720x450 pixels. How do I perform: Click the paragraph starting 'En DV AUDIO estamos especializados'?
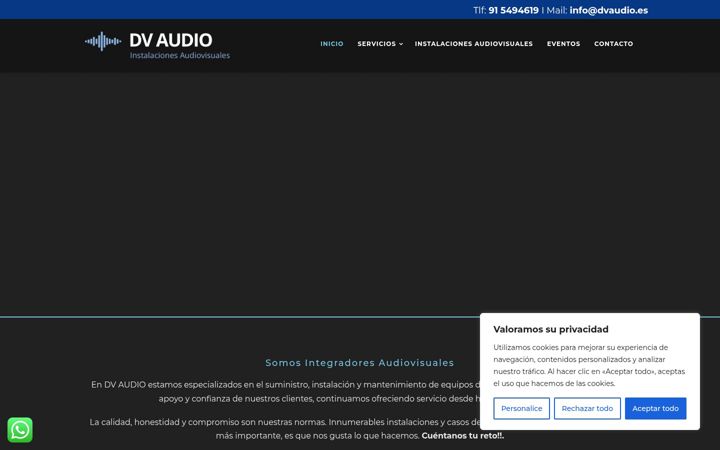pos(286,392)
